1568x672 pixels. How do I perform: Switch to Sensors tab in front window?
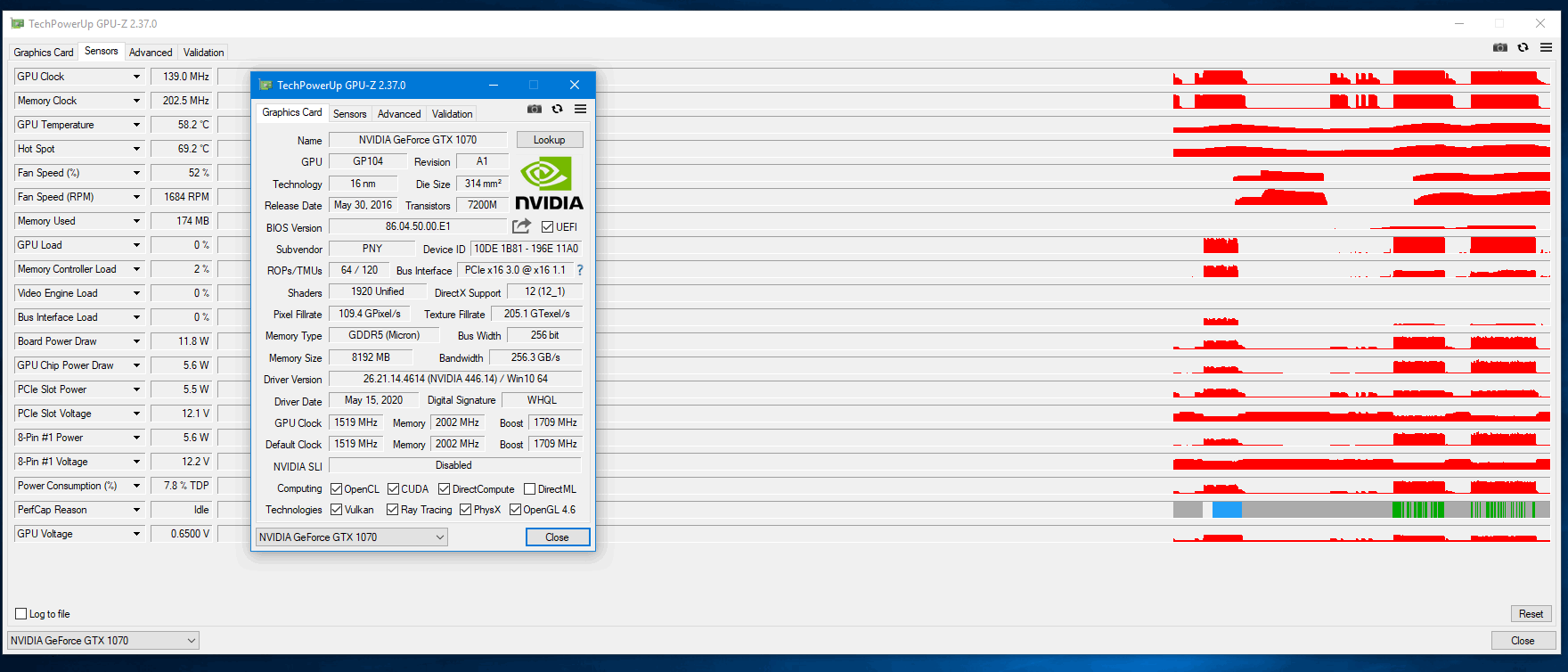(x=349, y=114)
